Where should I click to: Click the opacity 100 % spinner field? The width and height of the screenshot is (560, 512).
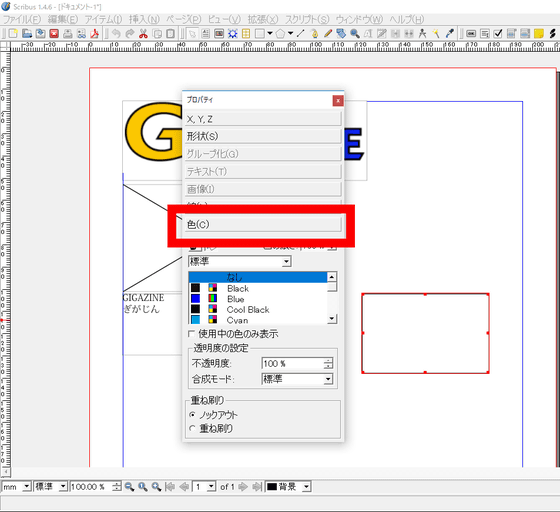[x=297, y=363]
